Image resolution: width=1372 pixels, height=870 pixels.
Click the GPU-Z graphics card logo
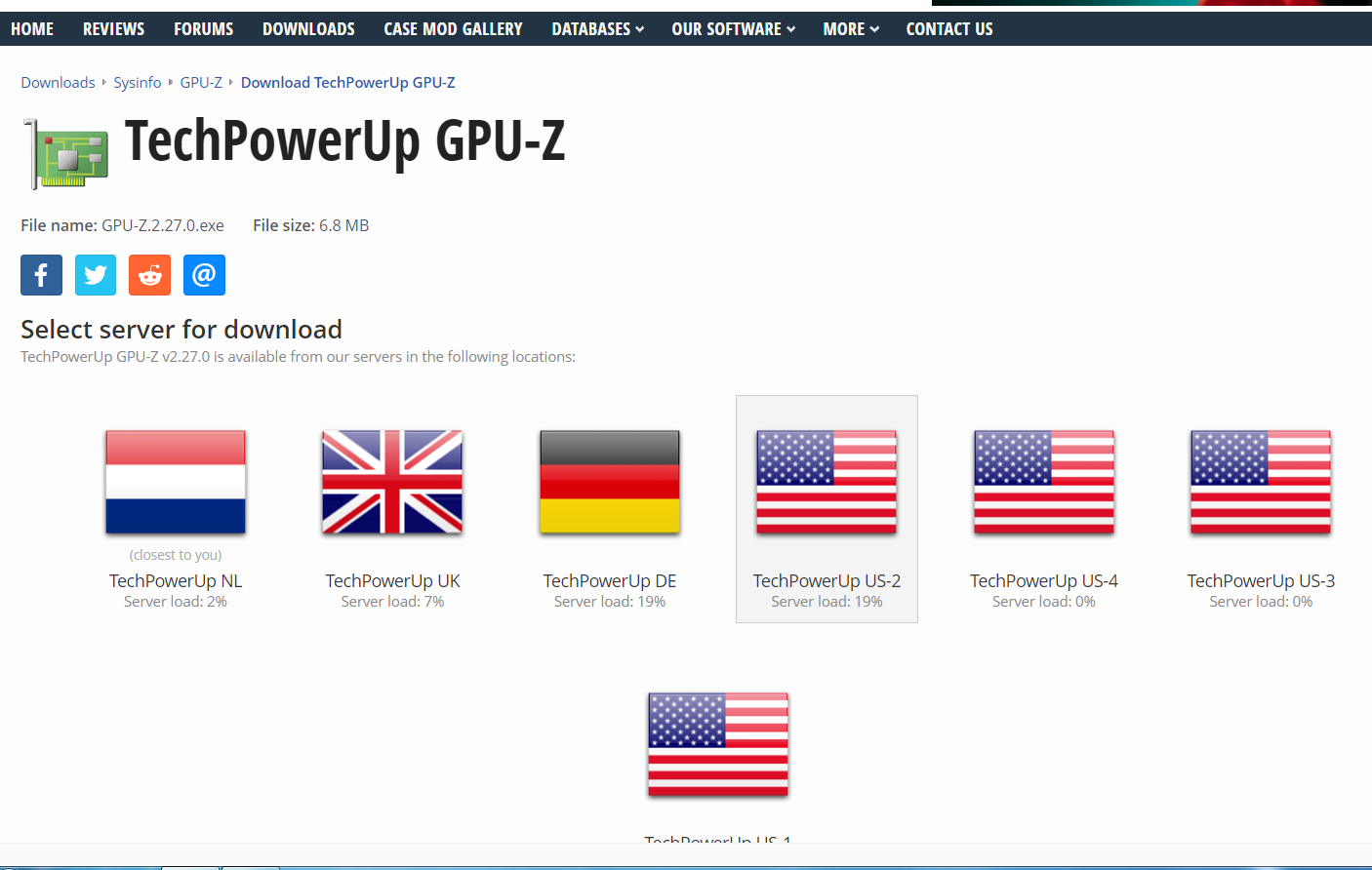[65, 153]
